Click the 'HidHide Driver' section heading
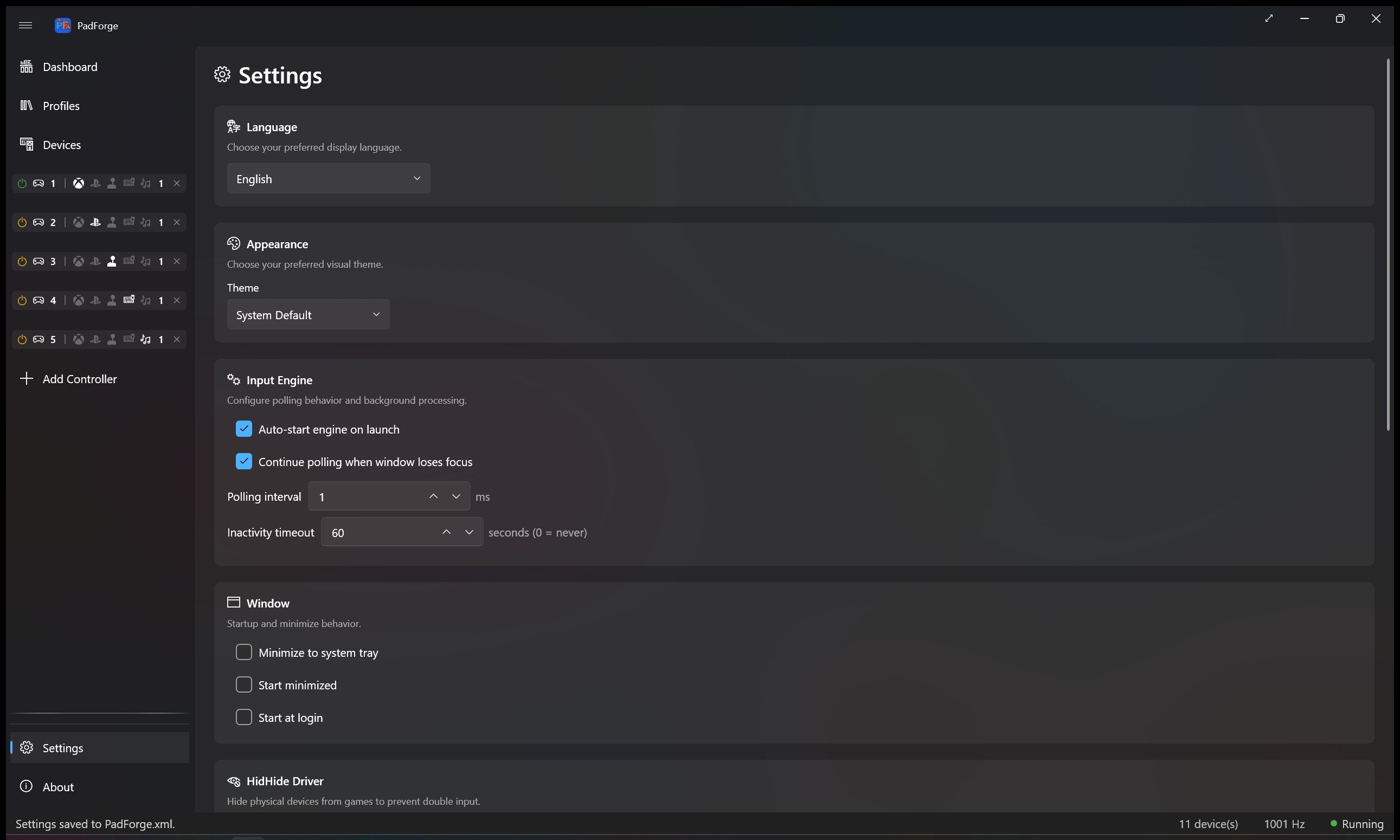This screenshot has width=1400, height=840. [x=285, y=781]
